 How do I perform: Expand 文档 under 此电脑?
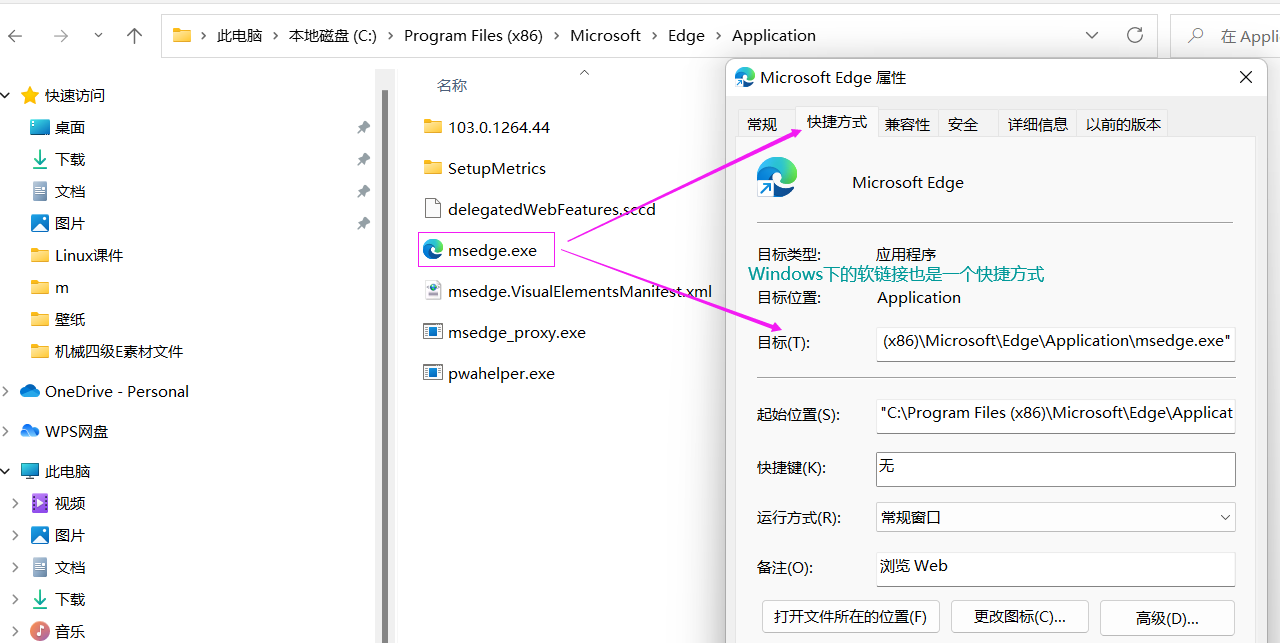[15, 568]
